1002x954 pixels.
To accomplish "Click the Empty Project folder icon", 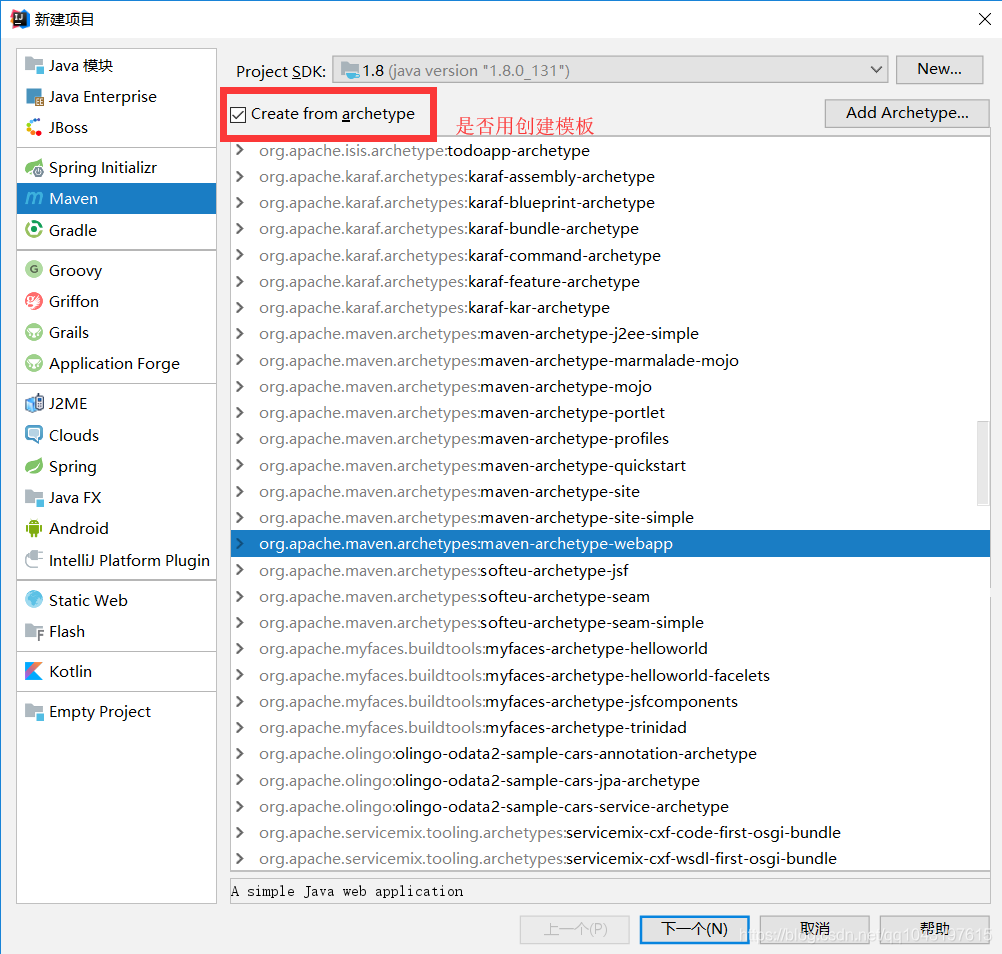I will pyautogui.click(x=34, y=711).
